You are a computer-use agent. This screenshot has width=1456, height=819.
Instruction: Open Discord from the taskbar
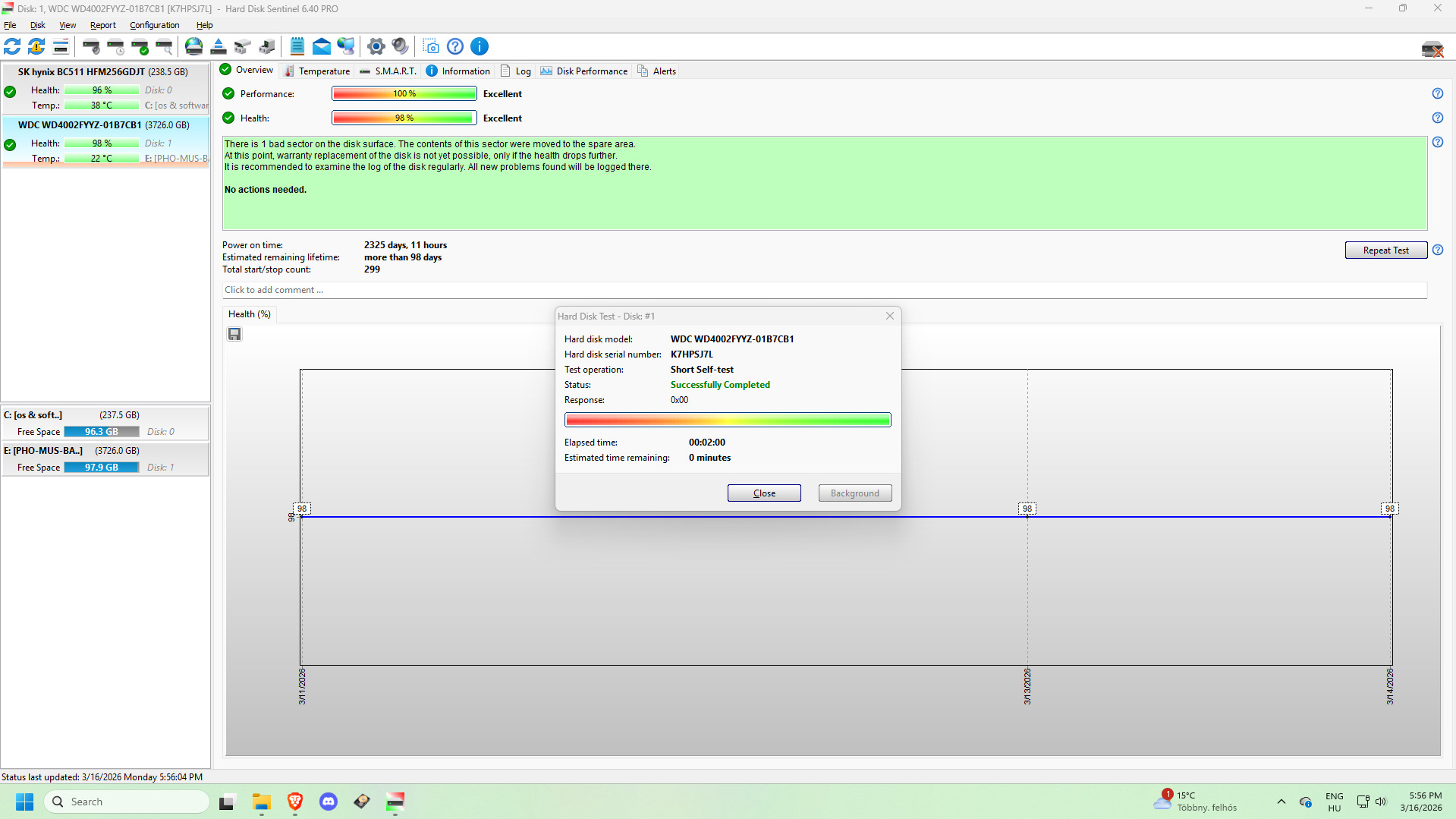click(329, 802)
